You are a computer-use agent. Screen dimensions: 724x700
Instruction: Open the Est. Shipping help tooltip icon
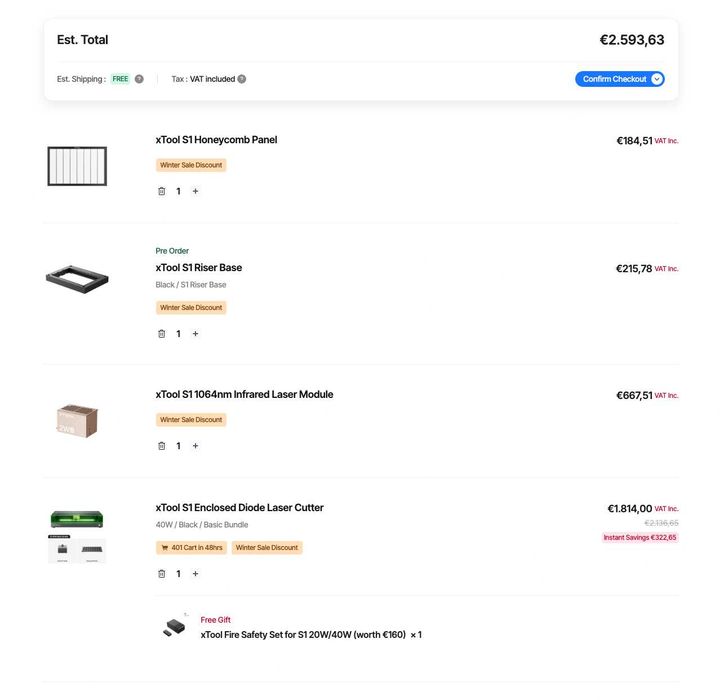(139, 79)
